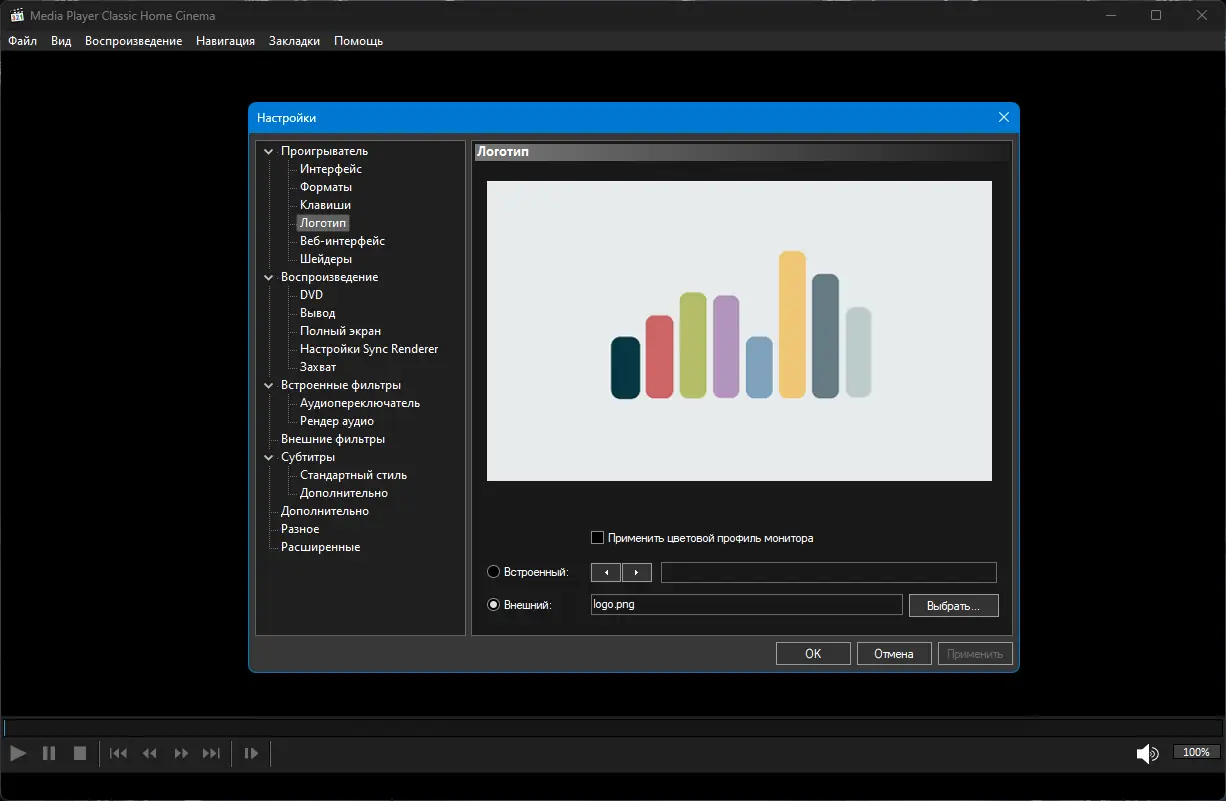Select Полный экран in settings tree

tap(340, 331)
